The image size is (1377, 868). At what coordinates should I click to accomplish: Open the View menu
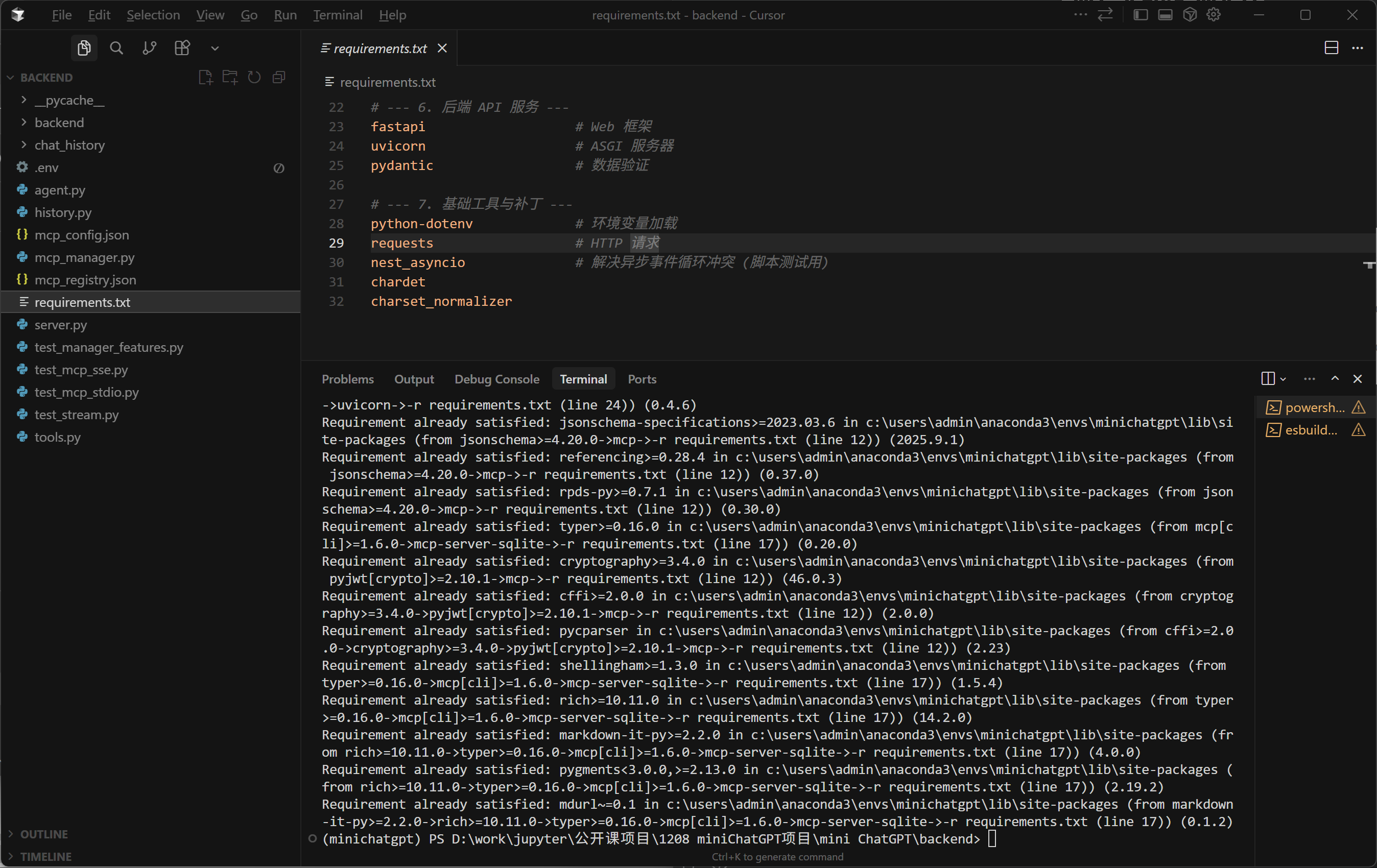(210, 15)
